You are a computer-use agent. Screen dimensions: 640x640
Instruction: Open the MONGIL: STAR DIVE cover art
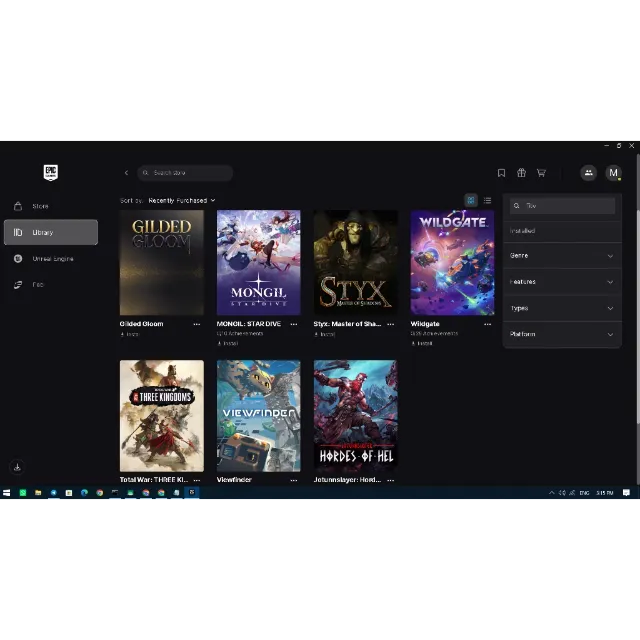pyautogui.click(x=258, y=262)
